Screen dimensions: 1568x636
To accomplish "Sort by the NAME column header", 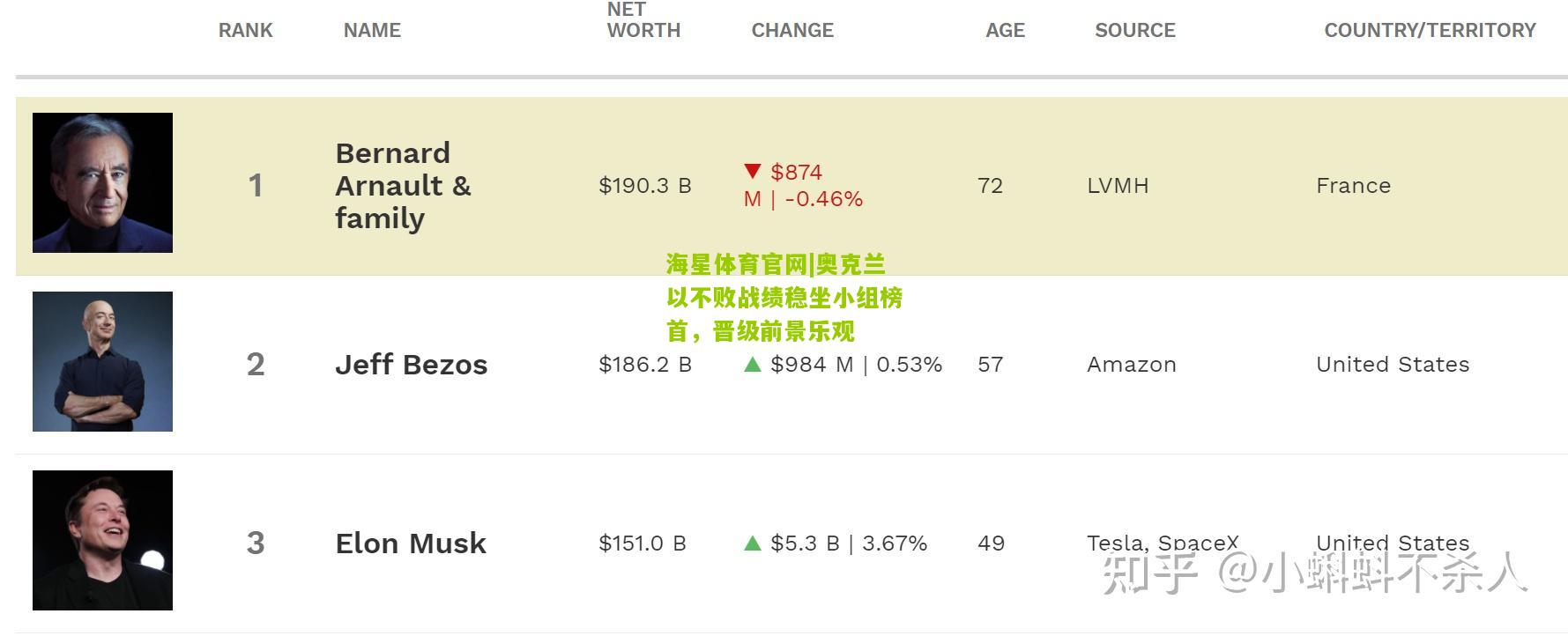I will point(372,30).
